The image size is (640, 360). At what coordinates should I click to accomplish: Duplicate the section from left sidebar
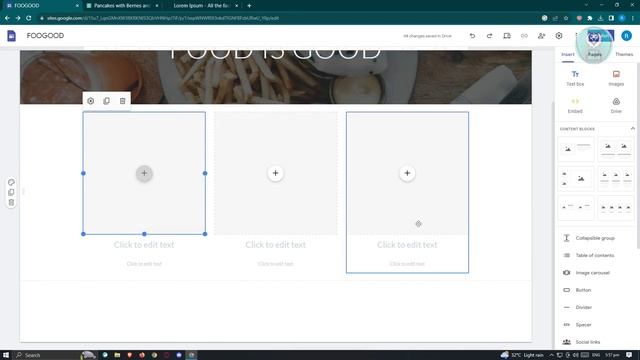pyautogui.click(x=11, y=192)
